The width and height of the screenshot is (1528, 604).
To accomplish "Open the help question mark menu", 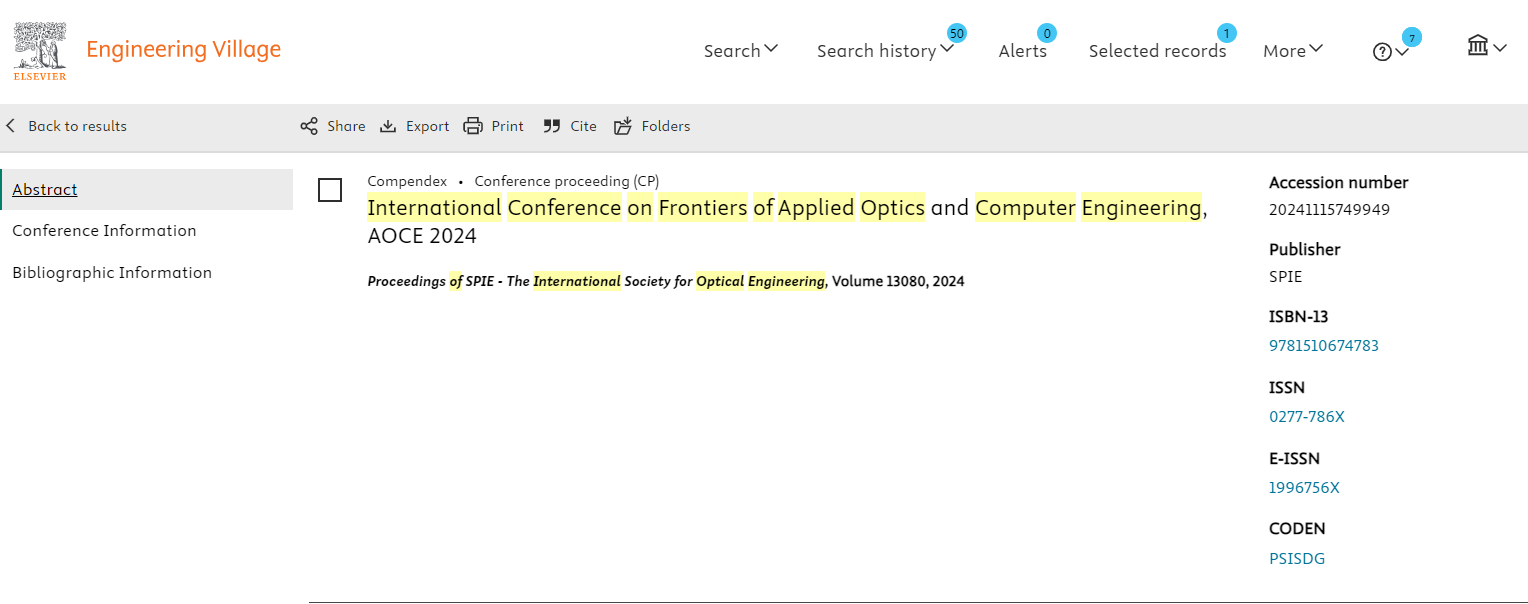I will pos(1390,52).
